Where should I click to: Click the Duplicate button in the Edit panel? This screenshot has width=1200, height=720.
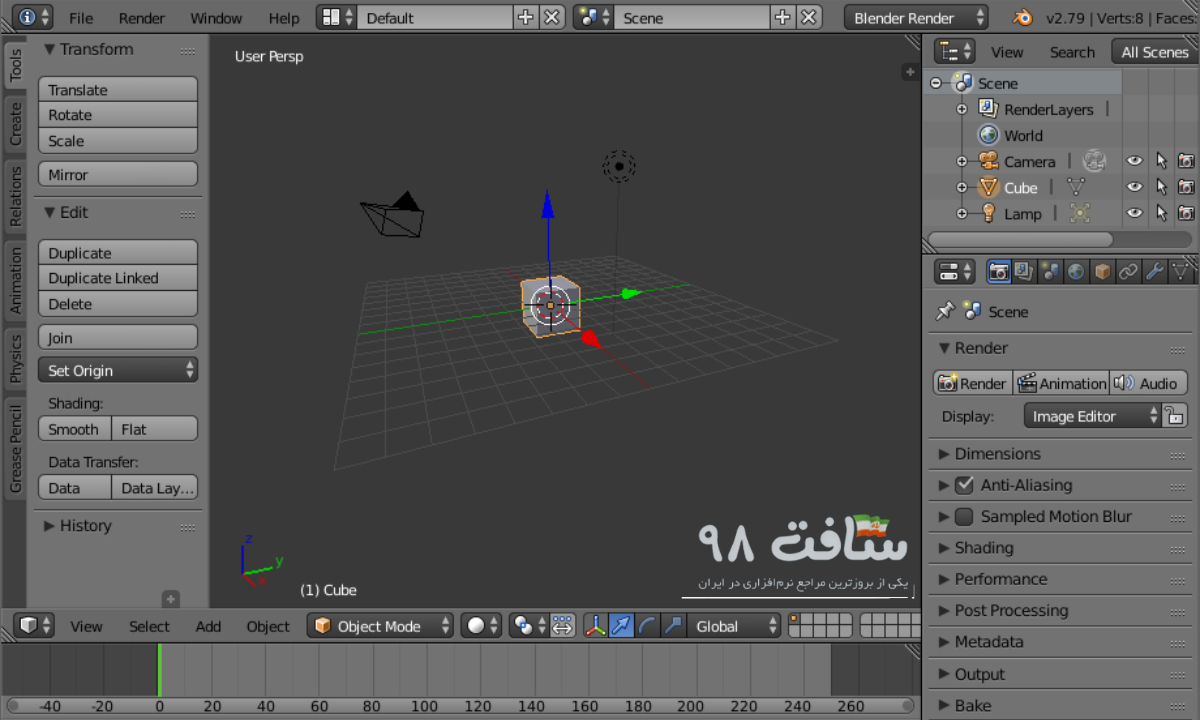(x=117, y=252)
